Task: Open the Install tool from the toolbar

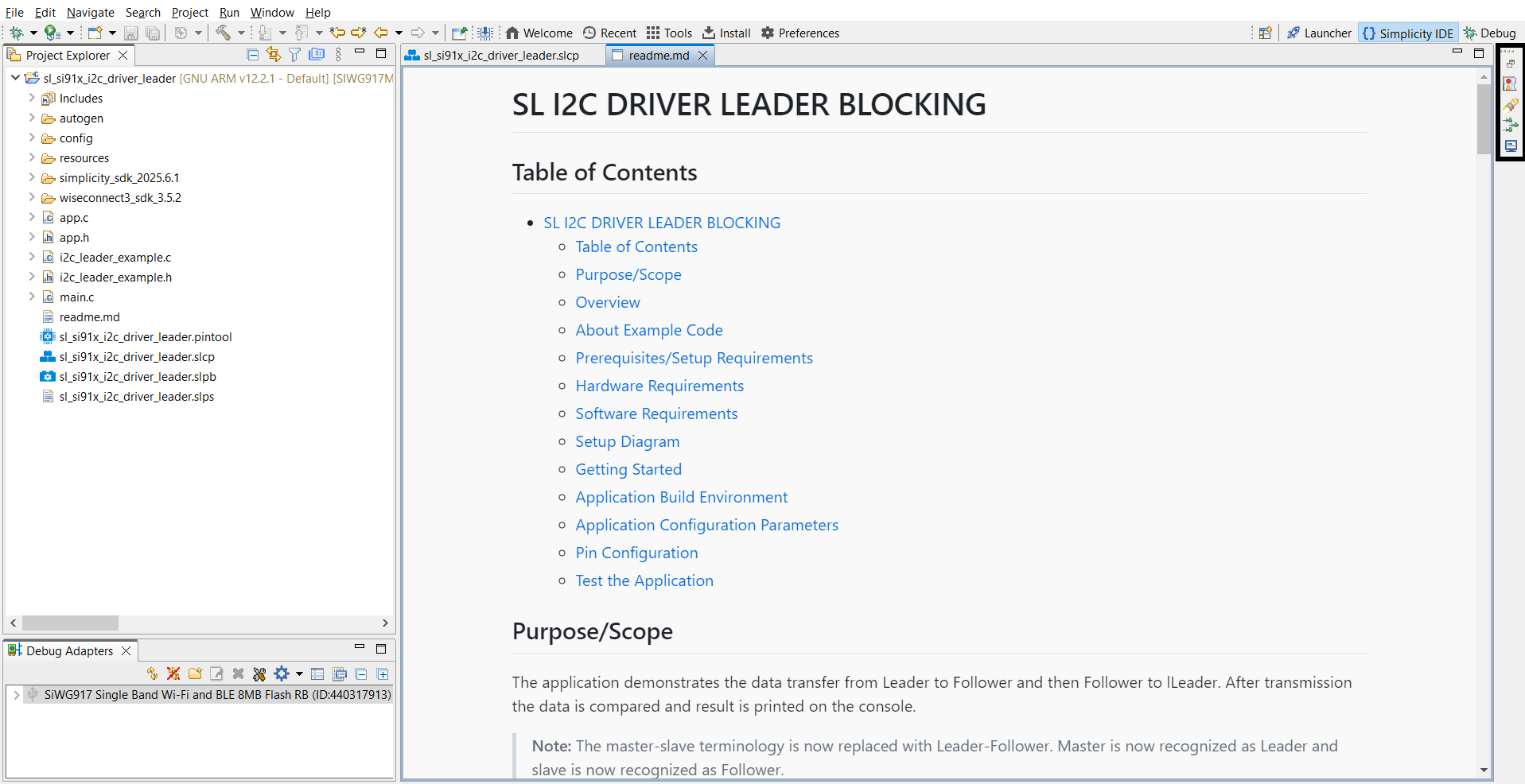Action: click(x=725, y=33)
